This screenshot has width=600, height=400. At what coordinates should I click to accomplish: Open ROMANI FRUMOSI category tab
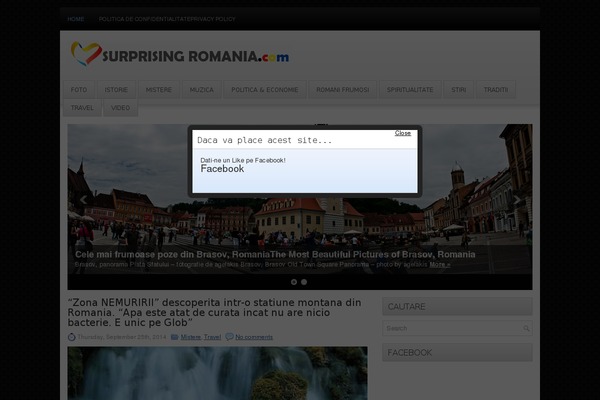click(343, 90)
